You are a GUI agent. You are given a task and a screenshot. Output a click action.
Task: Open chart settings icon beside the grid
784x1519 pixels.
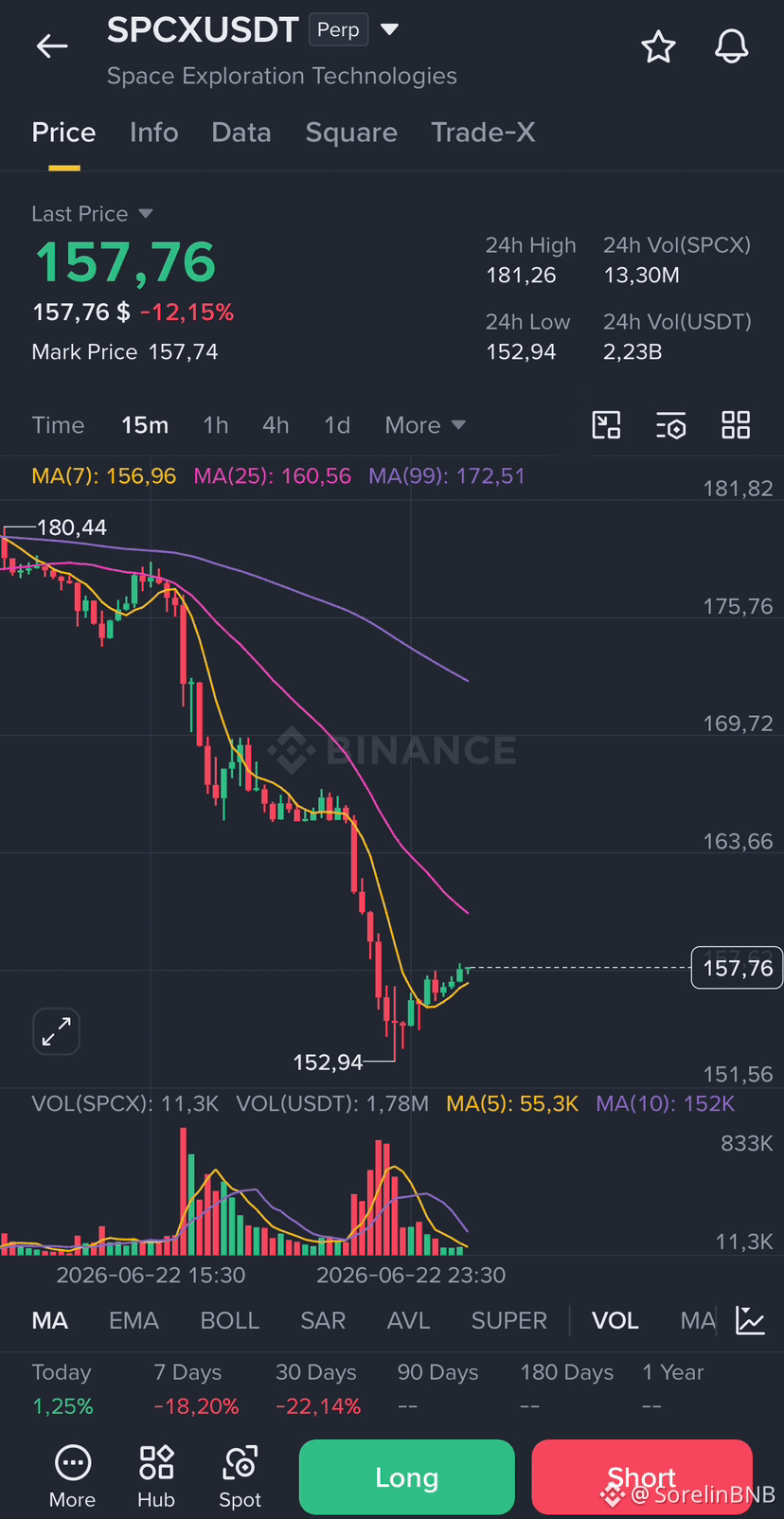[670, 425]
